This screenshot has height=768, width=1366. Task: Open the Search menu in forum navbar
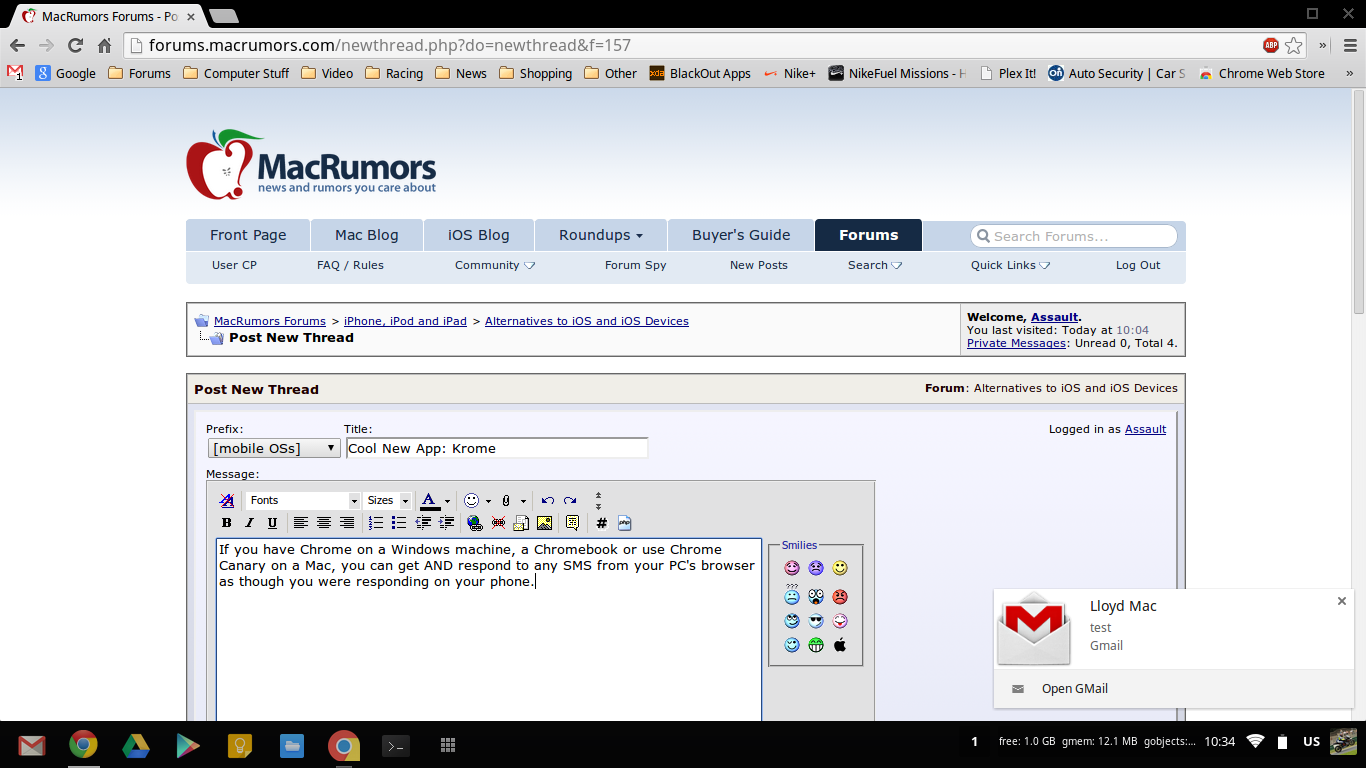(x=875, y=265)
